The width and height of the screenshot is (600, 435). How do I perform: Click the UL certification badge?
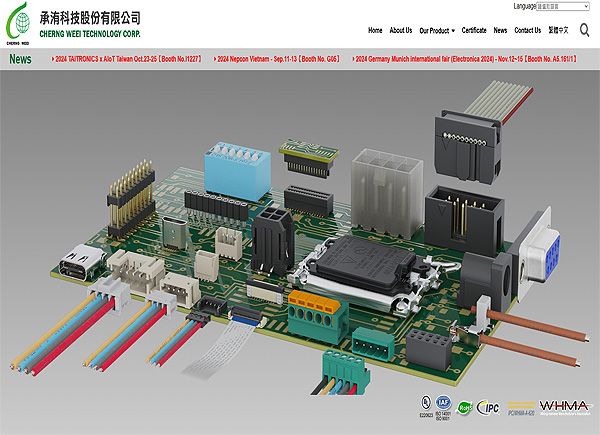coord(427,405)
